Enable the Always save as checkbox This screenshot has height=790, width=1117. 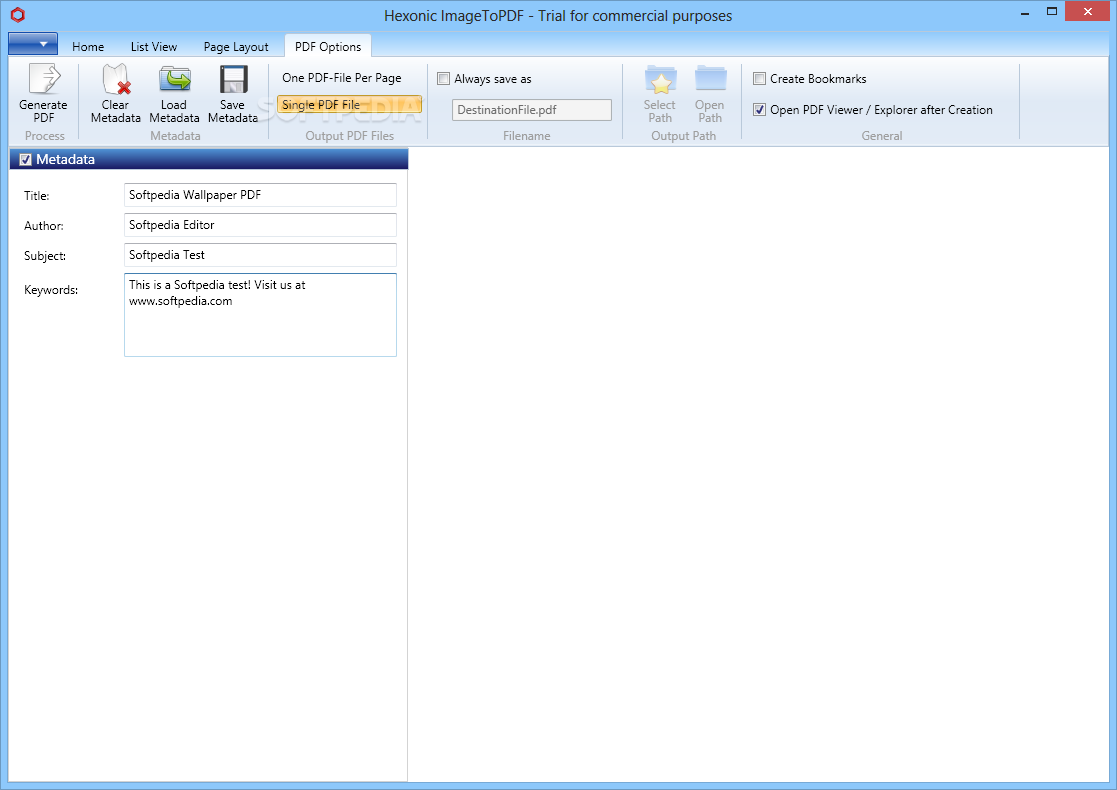[443, 78]
